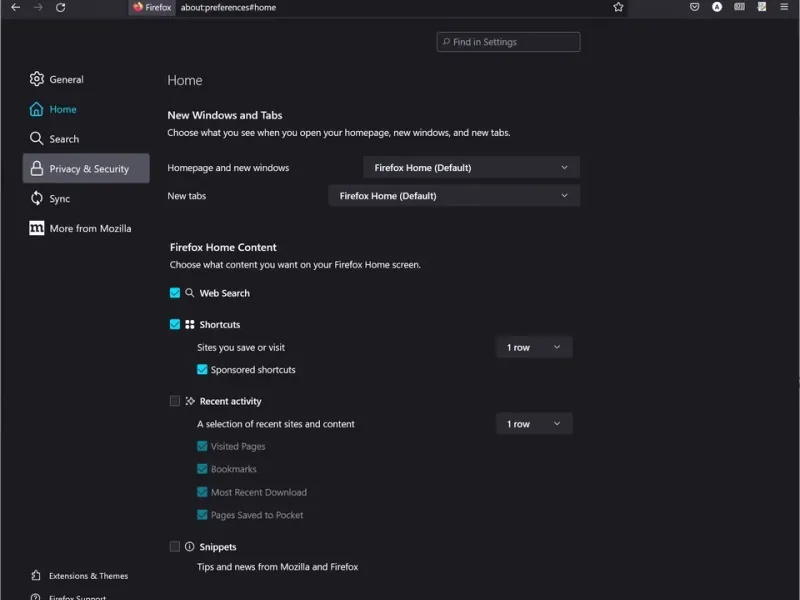Disable Sponsored shortcuts checkbox
The height and width of the screenshot is (600, 800).
202,370
